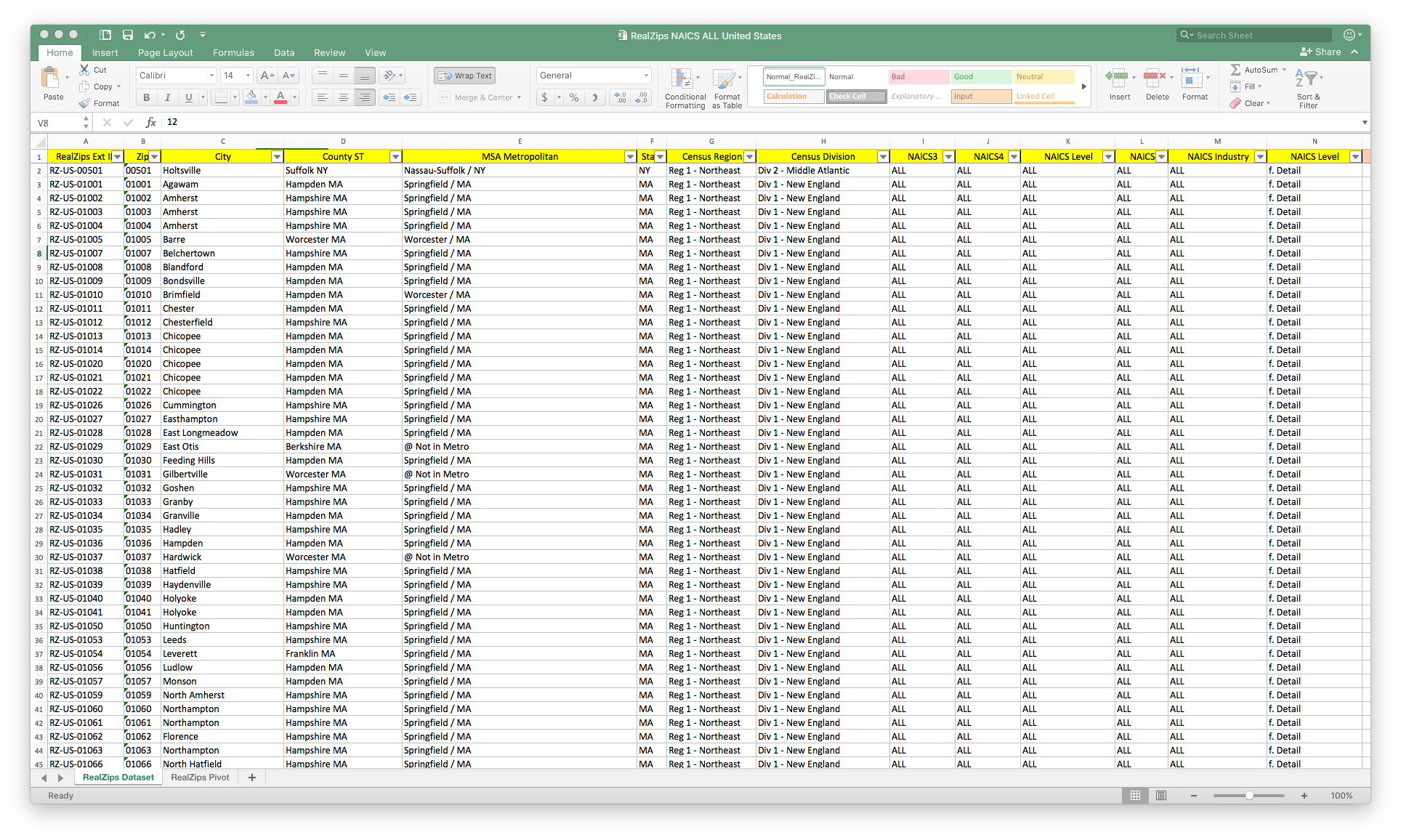Expand the General number format dropdown
Viewport: 1401px width, 840px height.
point(645,76)
